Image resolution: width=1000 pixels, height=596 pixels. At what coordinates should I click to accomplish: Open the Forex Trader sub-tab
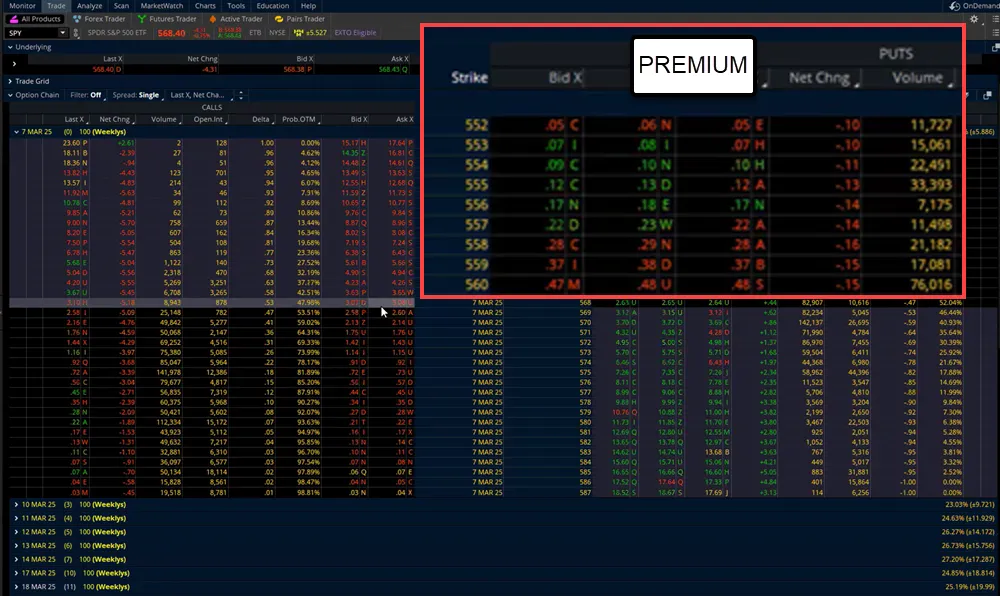(x=99, y=19)
